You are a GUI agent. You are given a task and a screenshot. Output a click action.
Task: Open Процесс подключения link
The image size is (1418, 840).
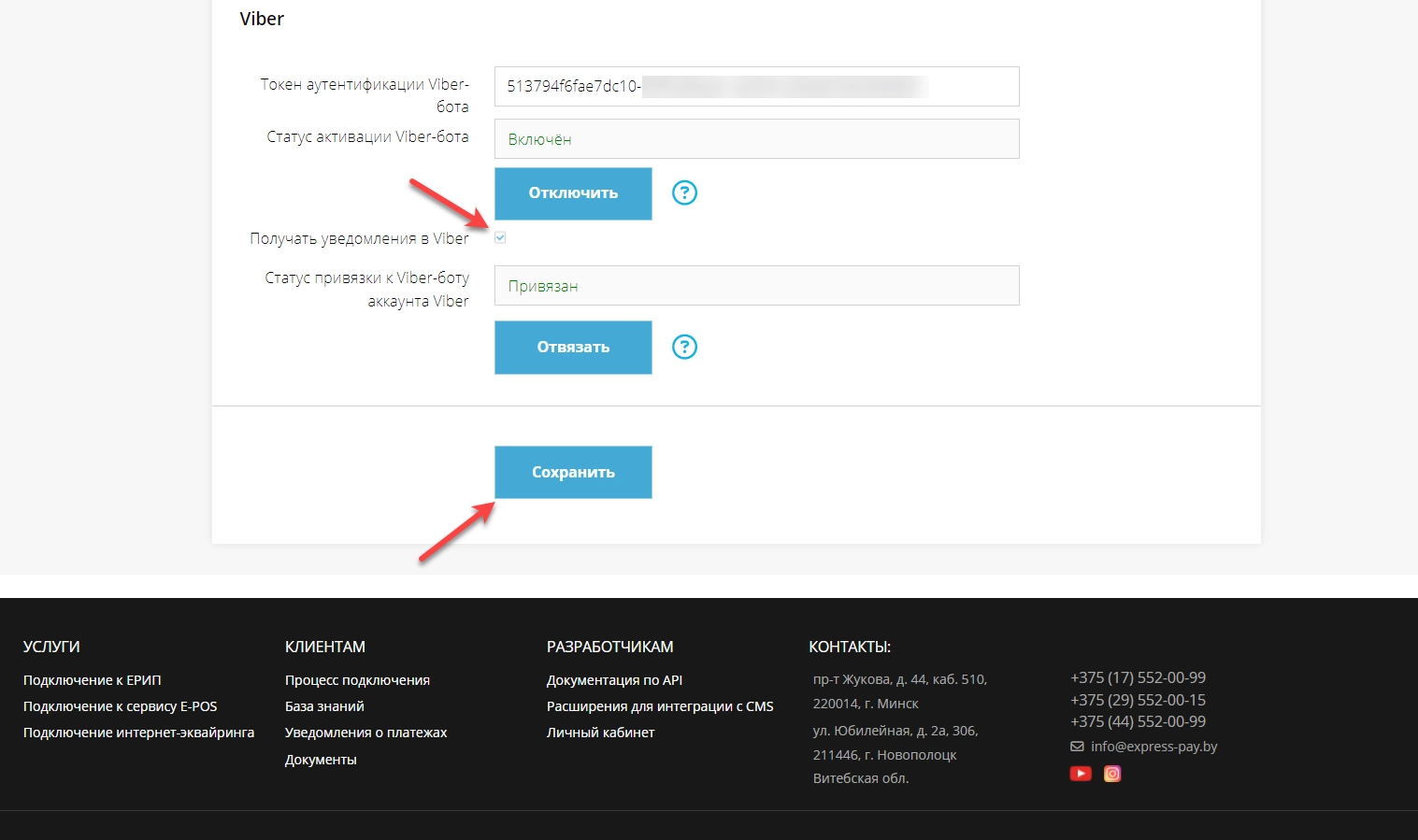tap(357, 680)
